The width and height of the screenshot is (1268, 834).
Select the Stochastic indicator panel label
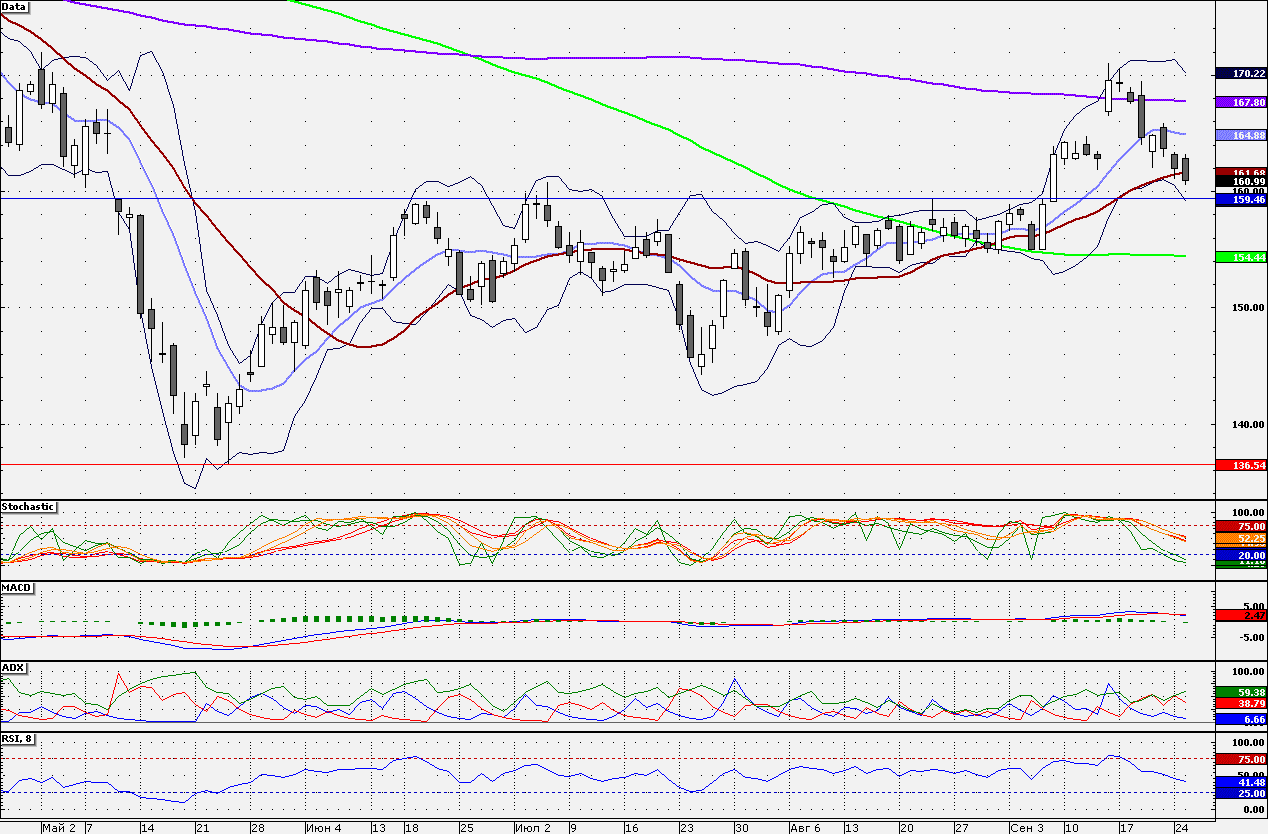tap(28, 507)
